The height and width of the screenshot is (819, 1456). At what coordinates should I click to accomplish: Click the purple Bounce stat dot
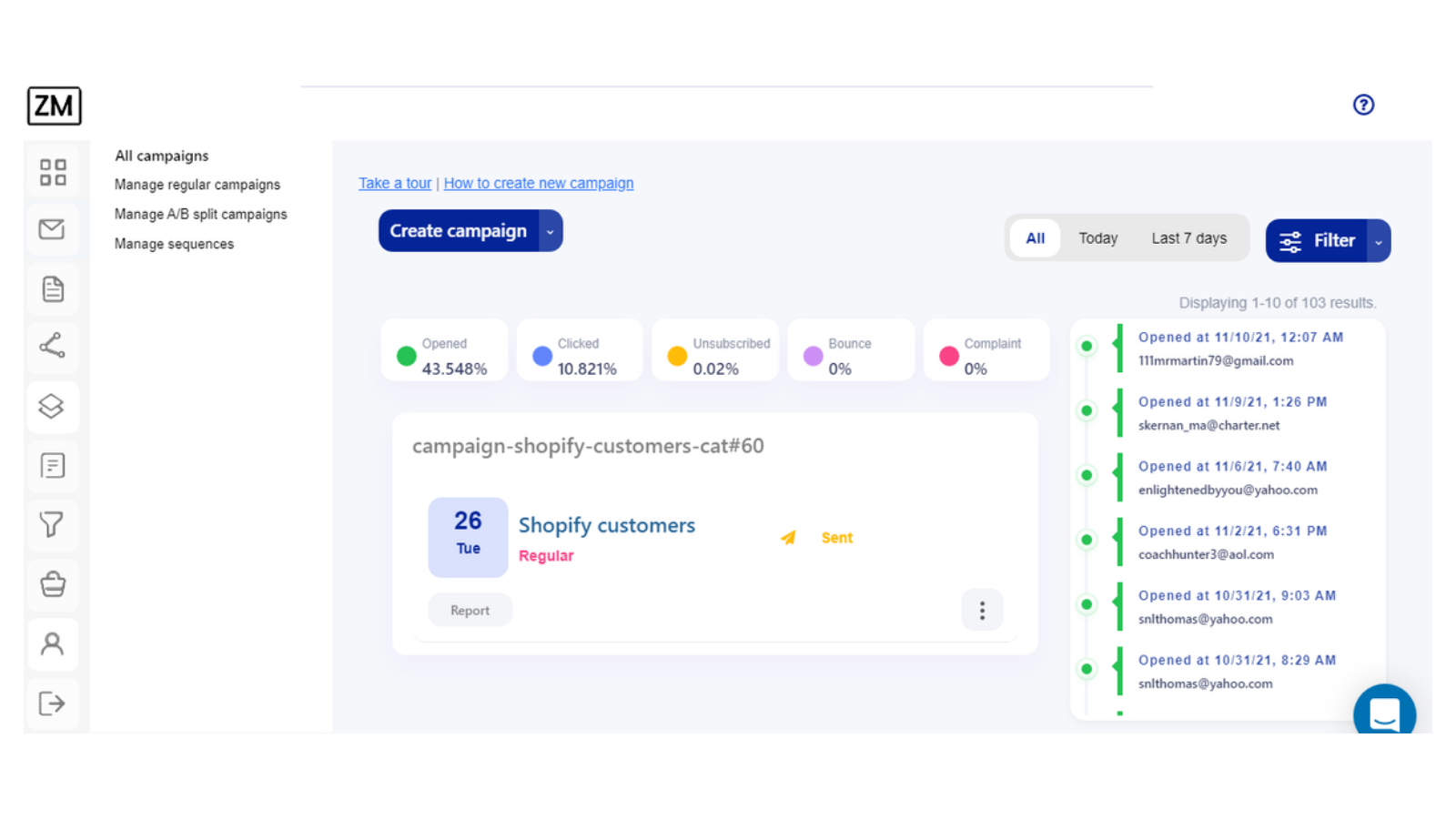pos(814,356)
